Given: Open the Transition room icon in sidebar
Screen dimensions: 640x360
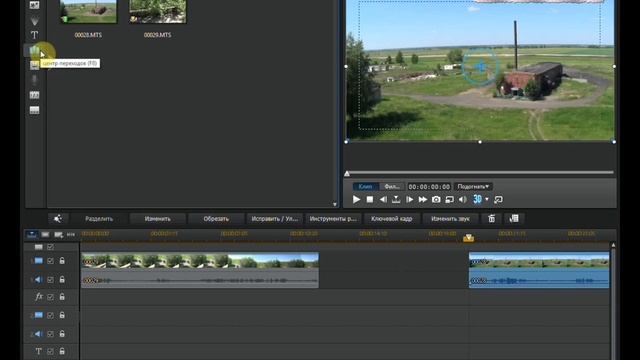Looking at the screenshot, I should [x=34, y=51].
